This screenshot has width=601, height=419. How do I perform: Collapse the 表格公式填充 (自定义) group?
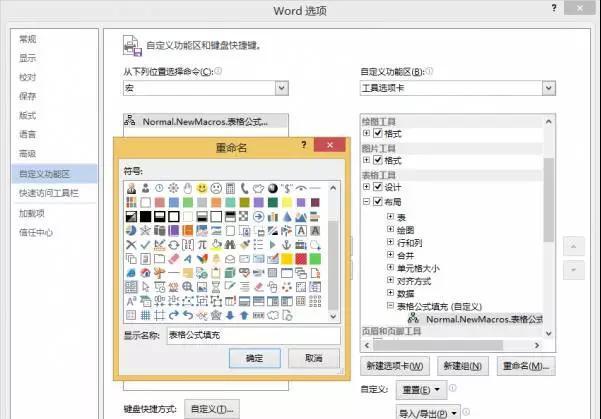tap(390, 306)
